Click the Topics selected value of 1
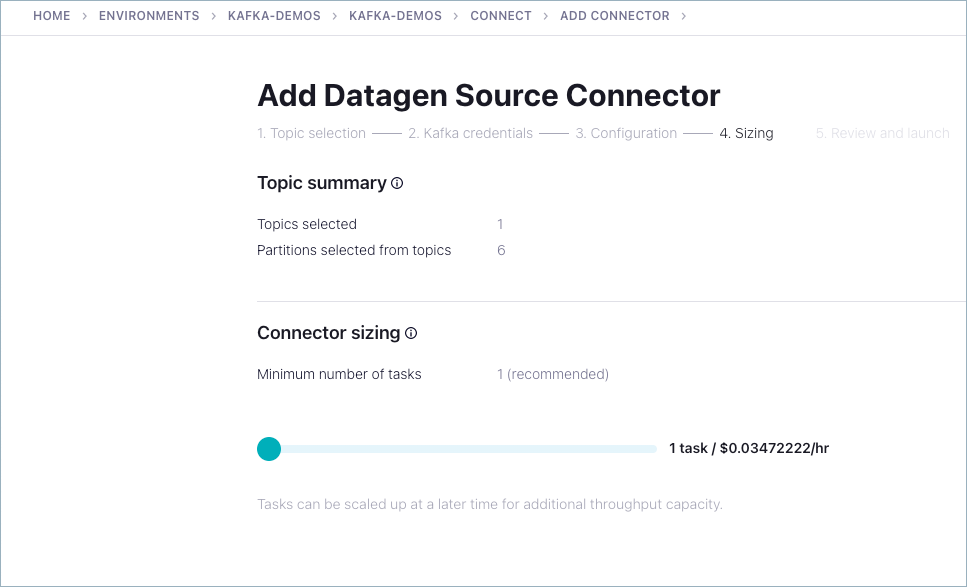967x587 pixels. (x=500, y=224)
